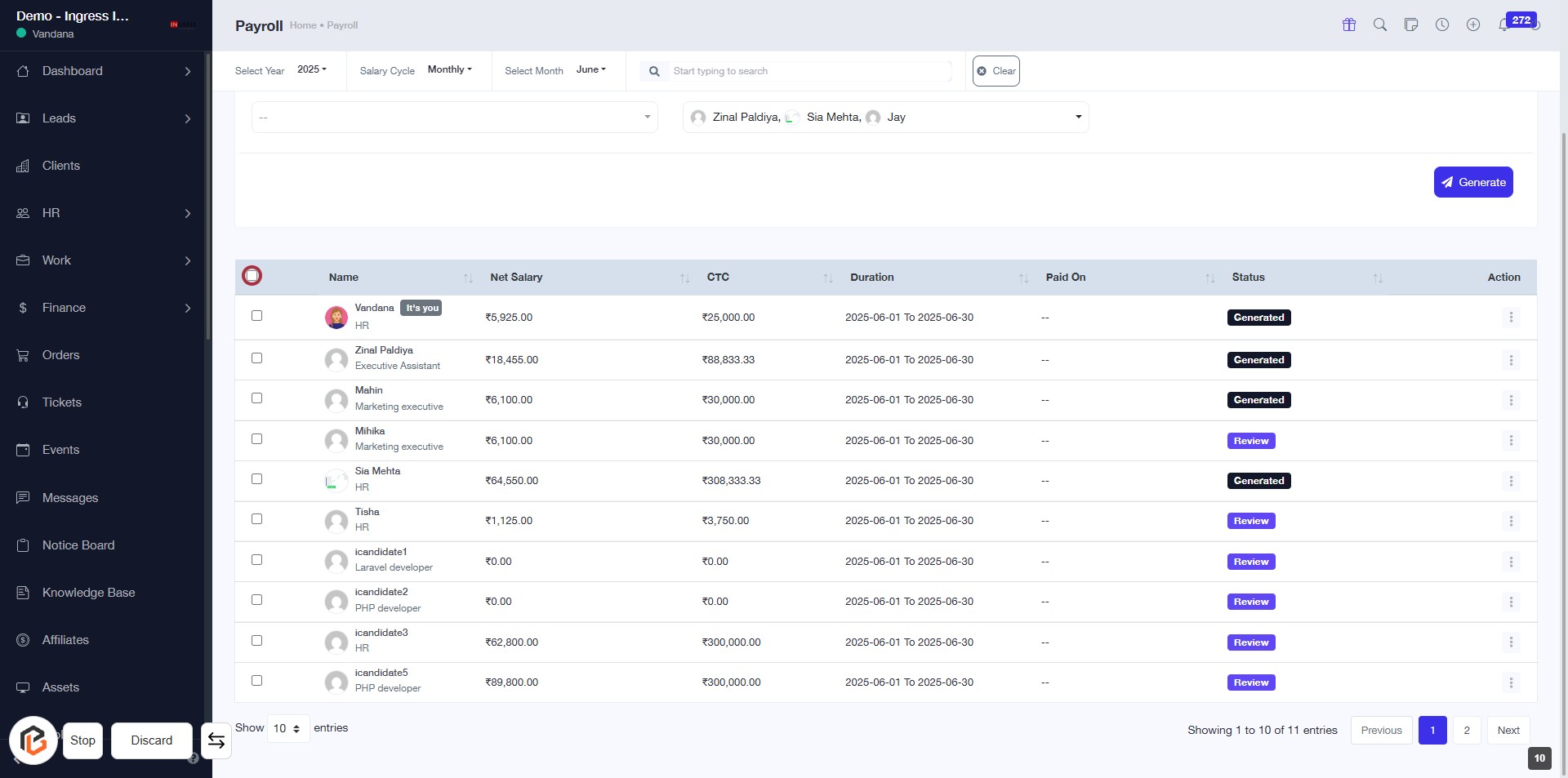Open Notice Board in the sidebar

[78, 545]
